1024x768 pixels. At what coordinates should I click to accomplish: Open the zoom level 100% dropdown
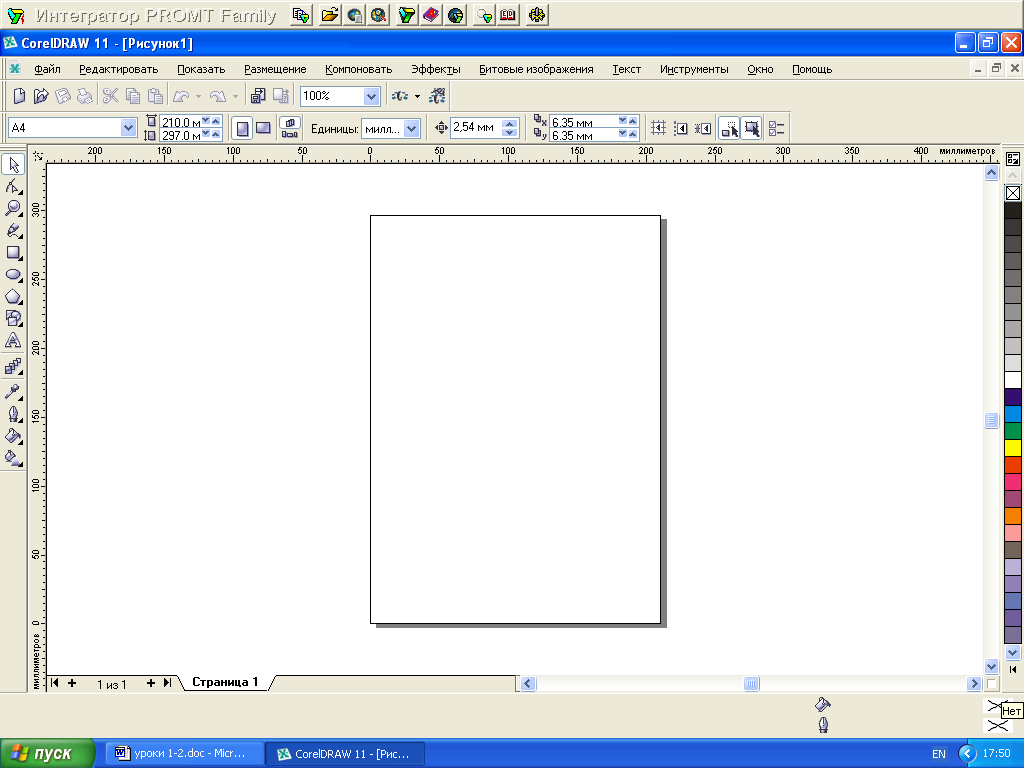pos(371,97)
